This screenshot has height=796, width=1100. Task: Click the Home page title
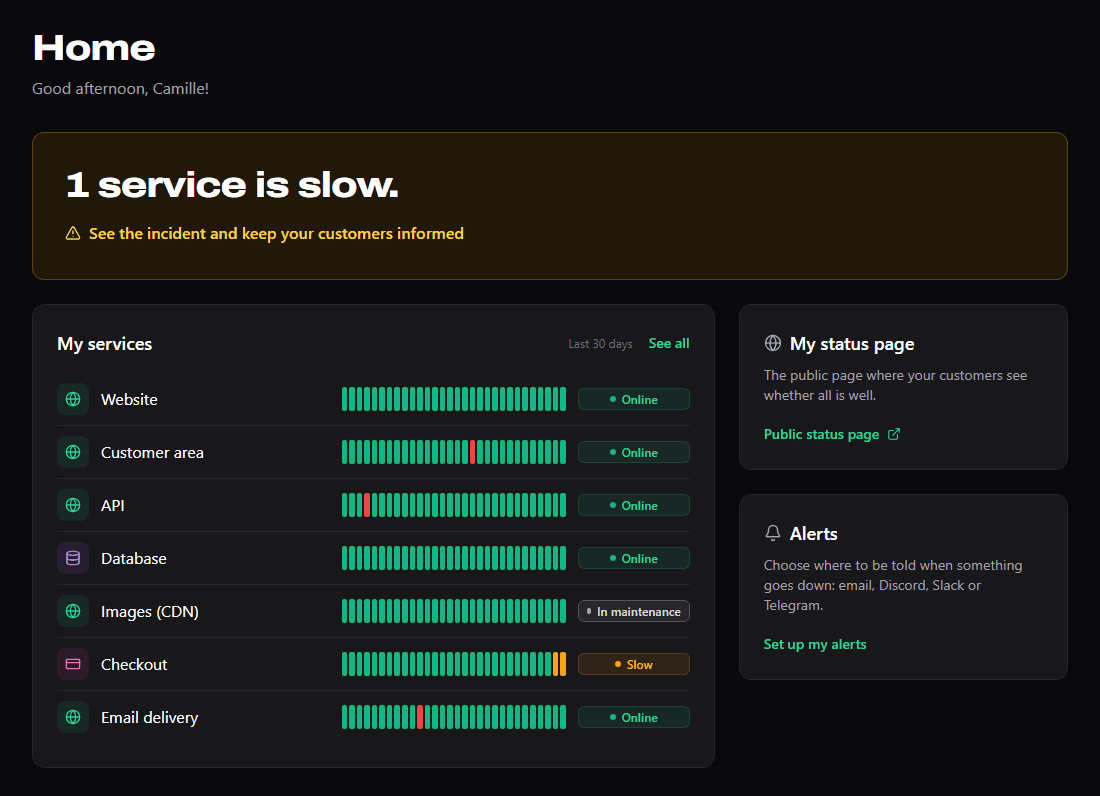(x=94, y=48)
